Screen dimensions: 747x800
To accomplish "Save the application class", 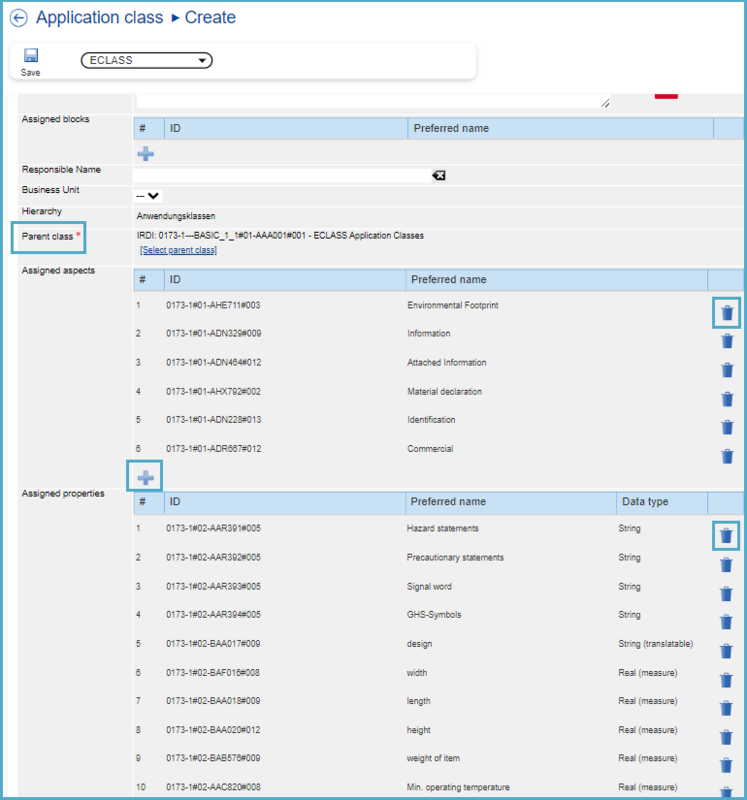I will (30, 61).
